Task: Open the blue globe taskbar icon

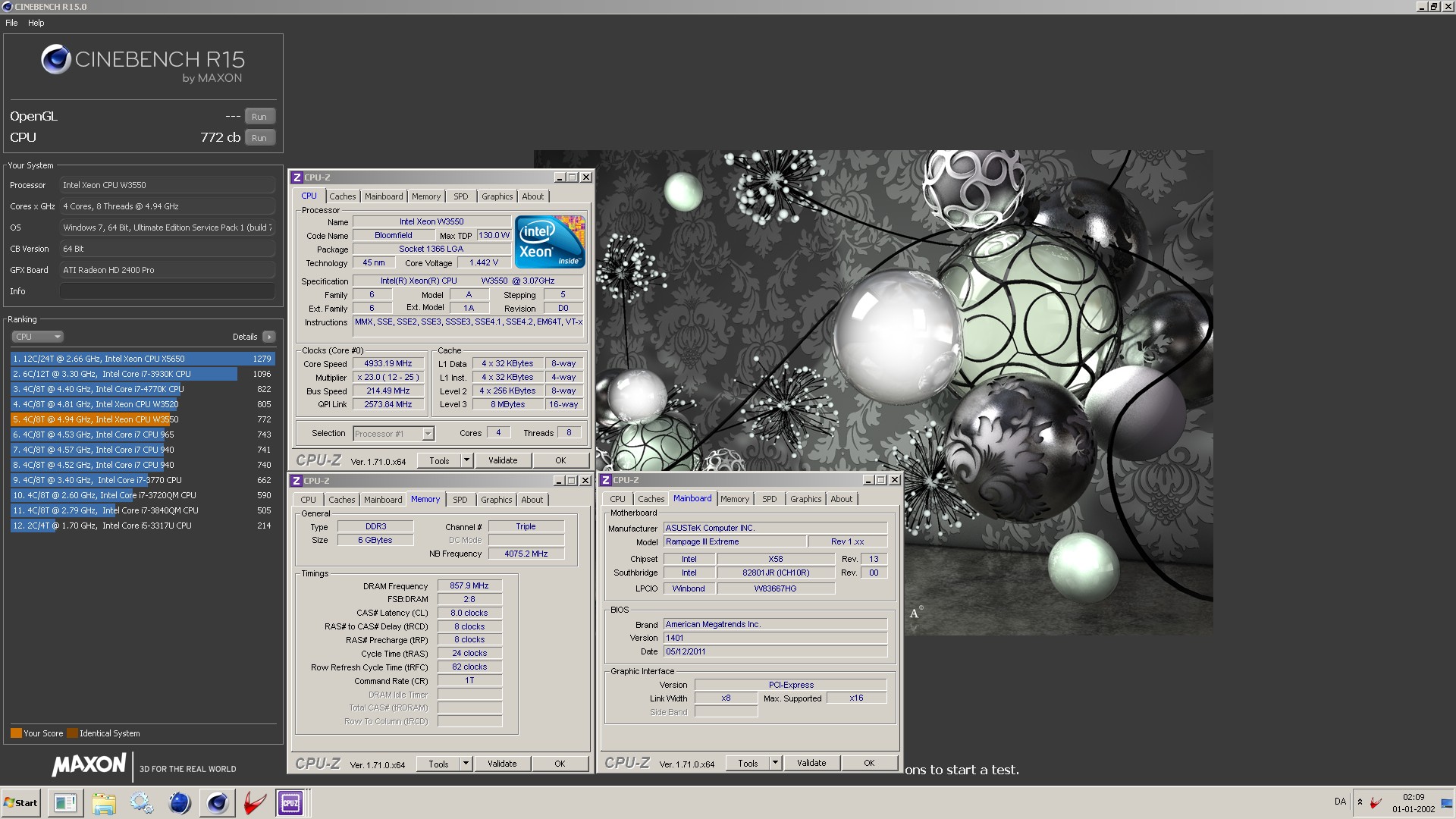Action: tap(180, 802)
